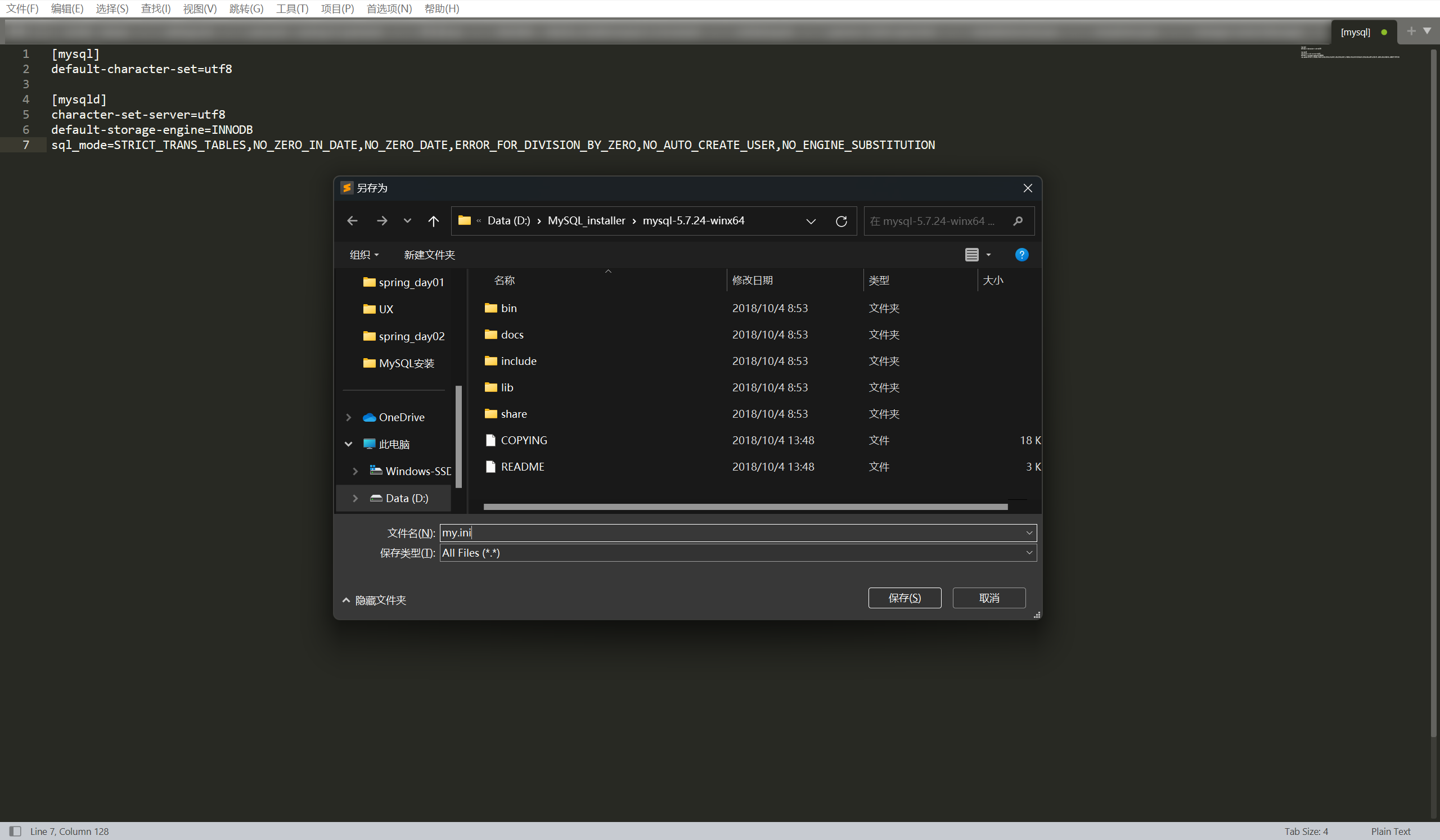Navigate forward in the Save As dialog
Viewport: 1440px width, 840px height.
point(382,220)
